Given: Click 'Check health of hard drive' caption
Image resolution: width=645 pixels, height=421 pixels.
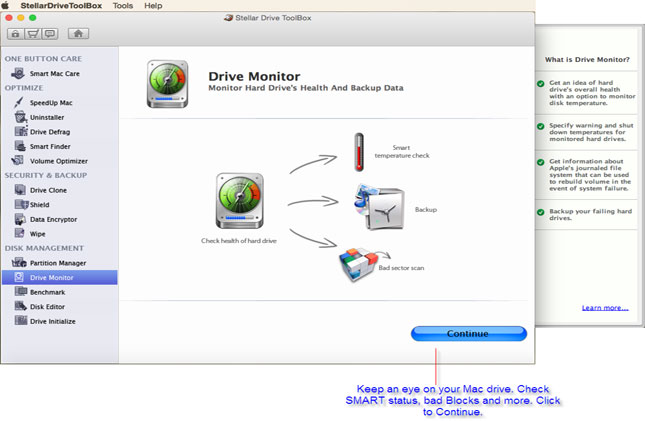Looking at the screenshot, I should (239, 241).
